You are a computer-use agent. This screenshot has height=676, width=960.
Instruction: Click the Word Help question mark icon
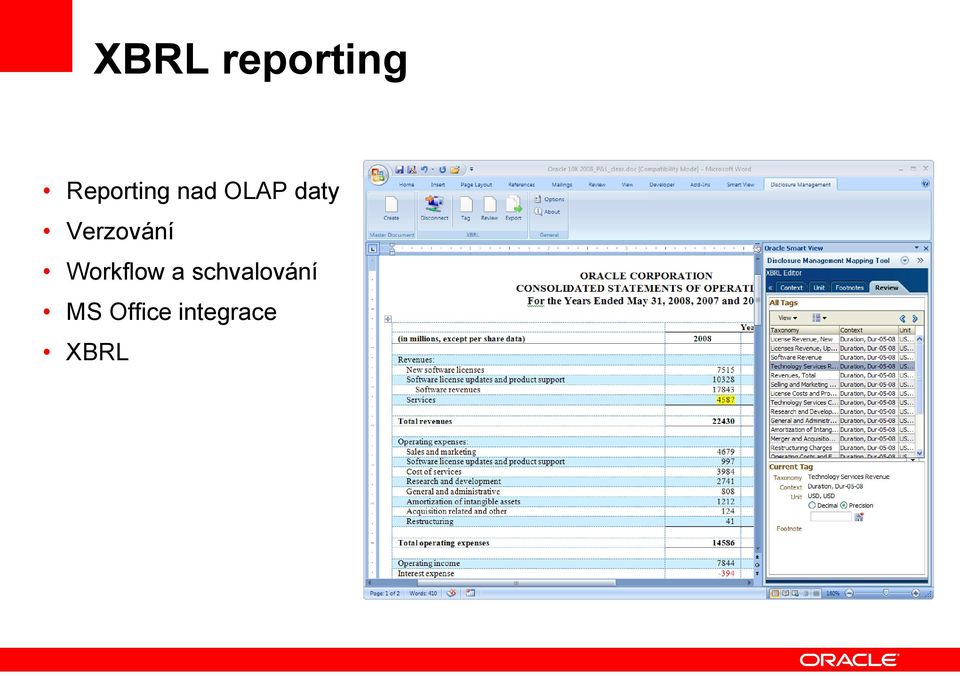[925, 184]
